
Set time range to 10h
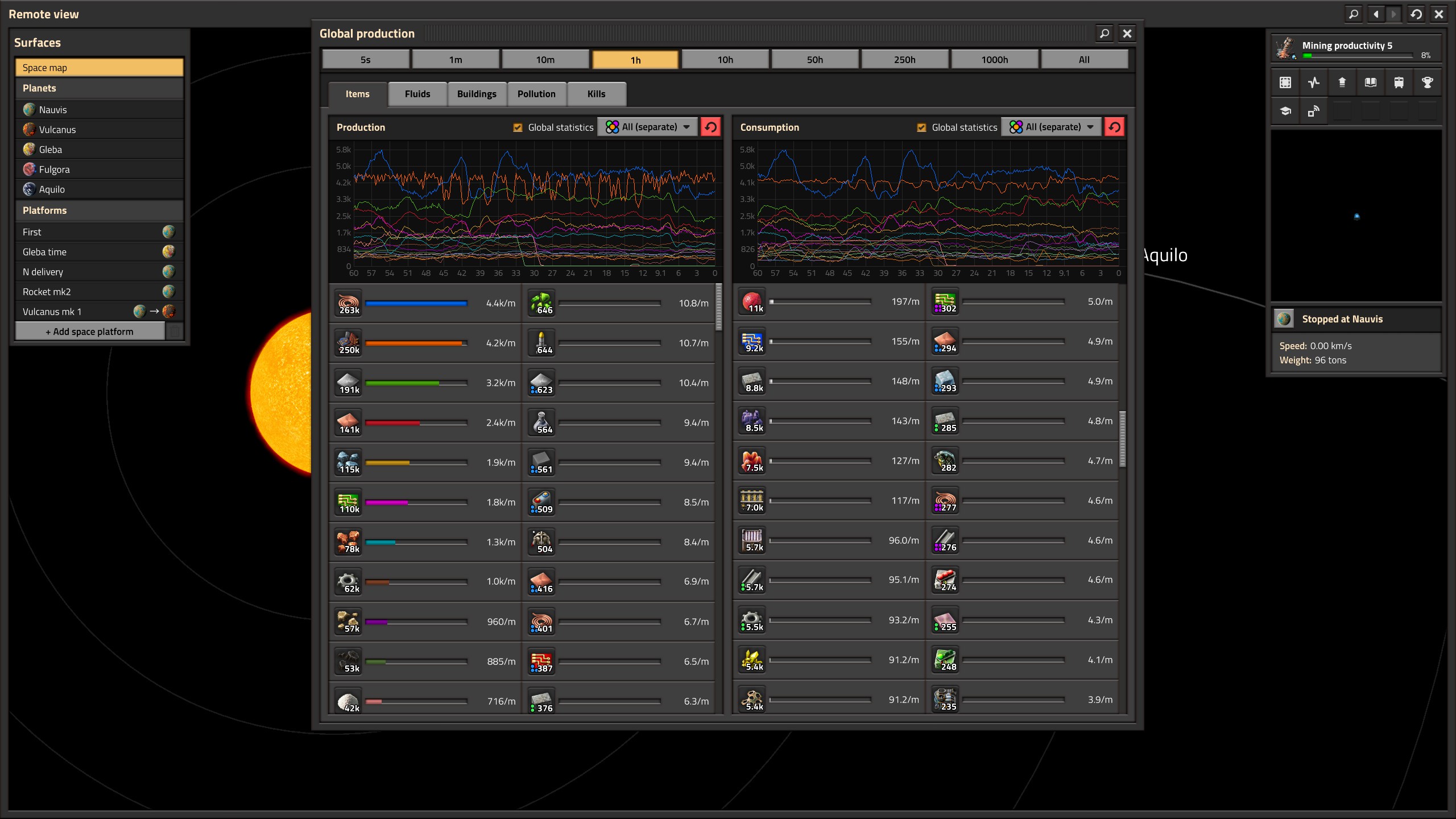pyautogui.click(x=725, y=60)
